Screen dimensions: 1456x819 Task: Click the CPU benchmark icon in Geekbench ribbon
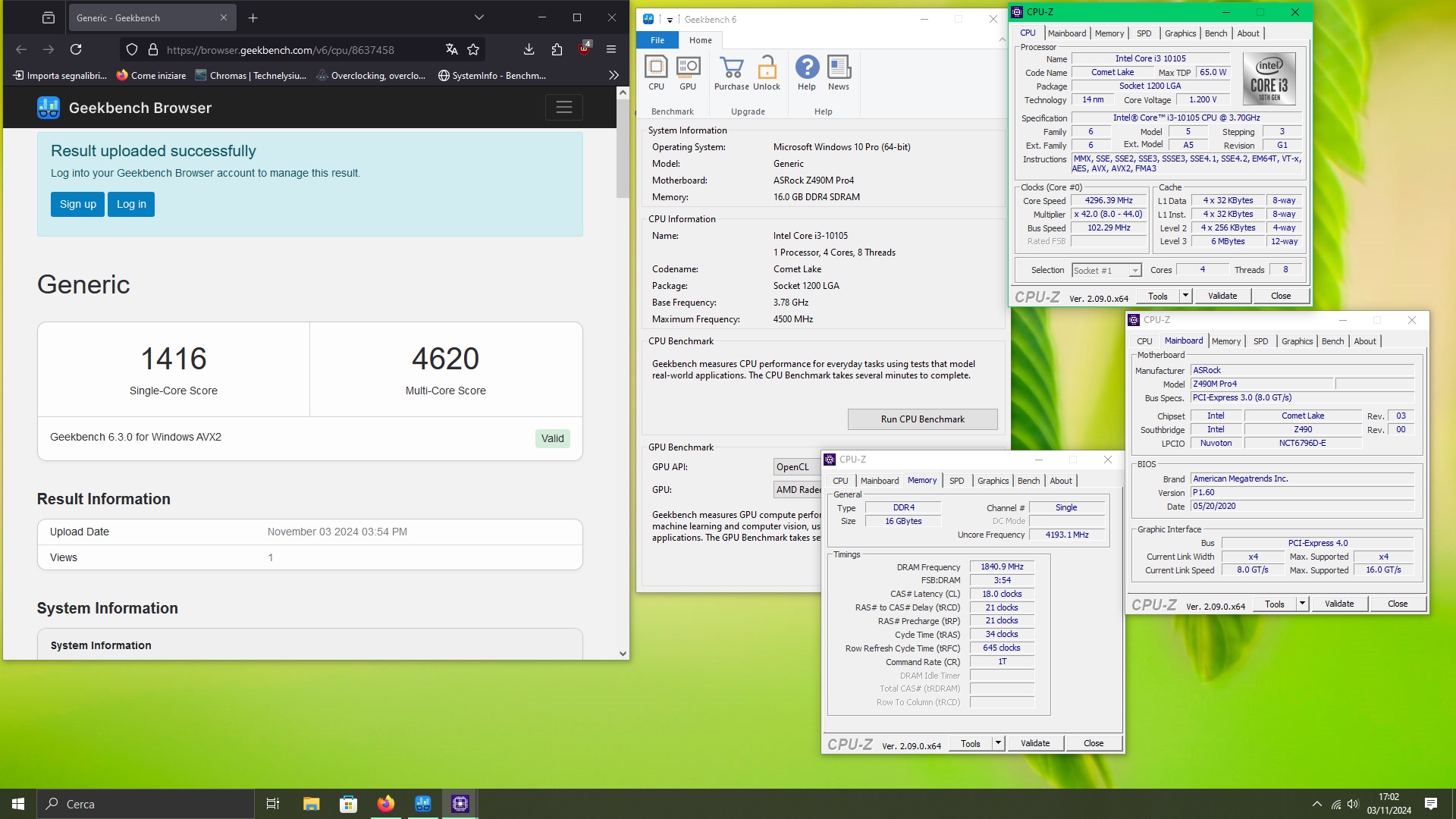[656, 73]
